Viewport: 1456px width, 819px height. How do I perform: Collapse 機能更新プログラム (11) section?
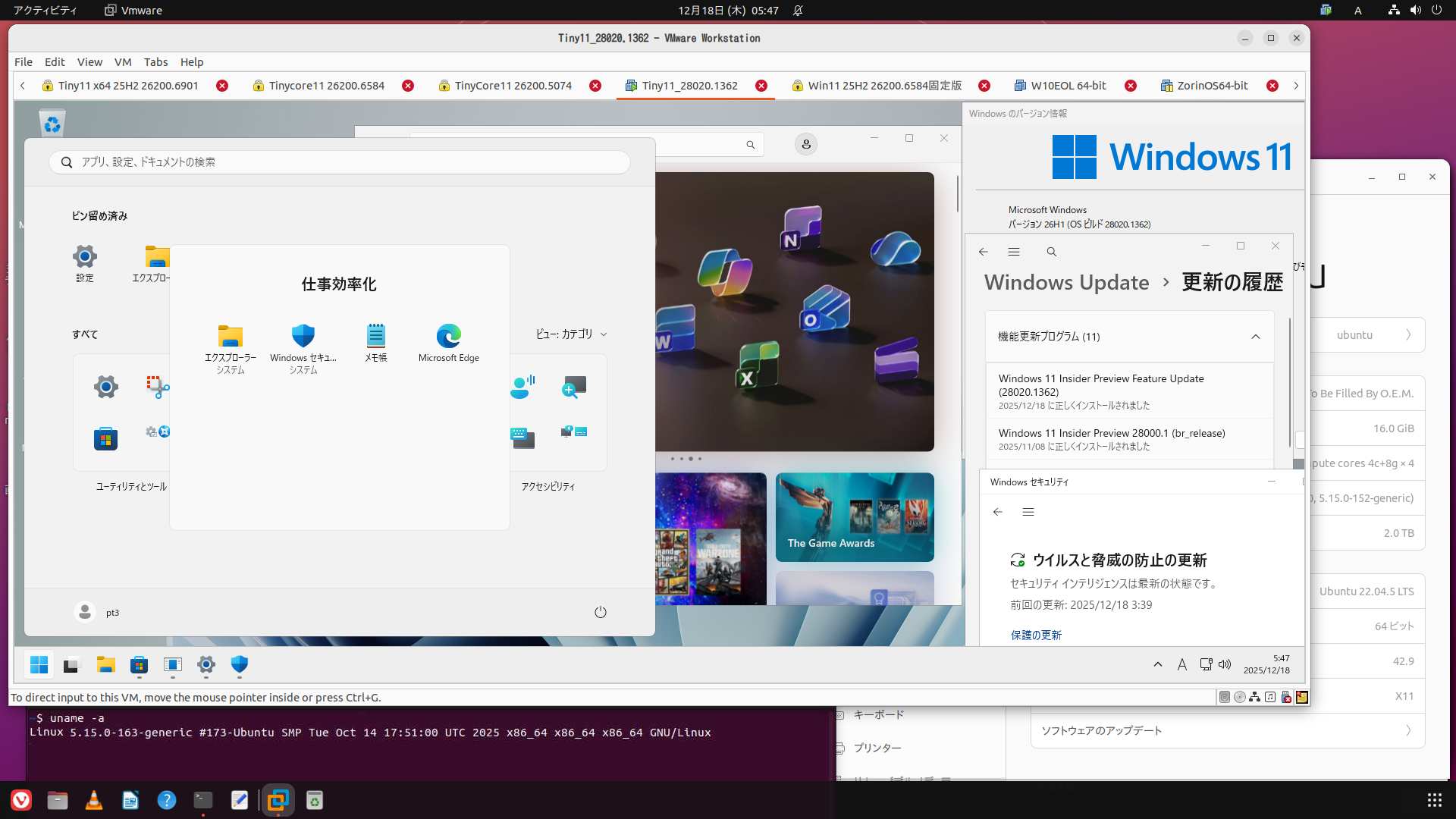click(x=1255, y=337)
